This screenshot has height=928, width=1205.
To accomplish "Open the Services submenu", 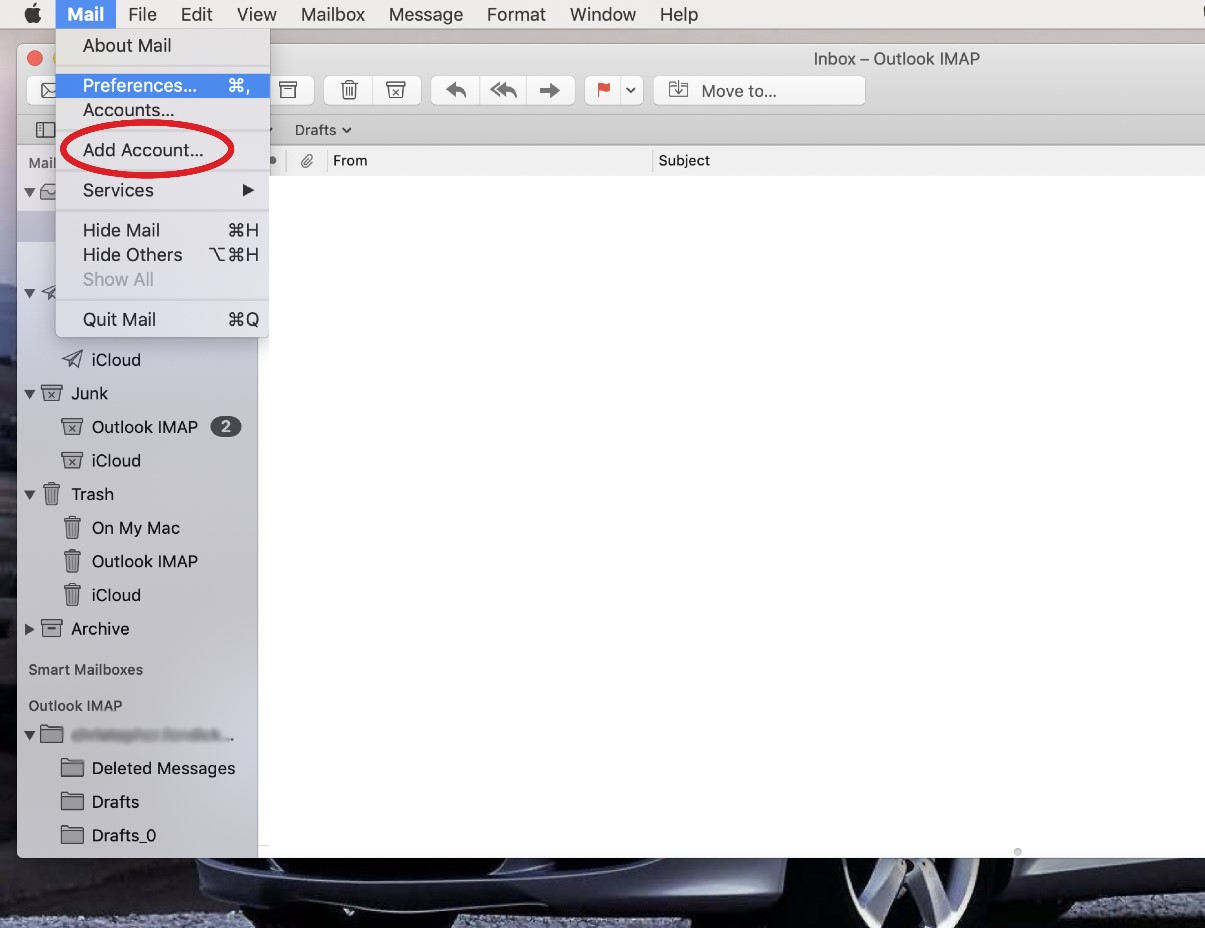I will tap(162, 190).
